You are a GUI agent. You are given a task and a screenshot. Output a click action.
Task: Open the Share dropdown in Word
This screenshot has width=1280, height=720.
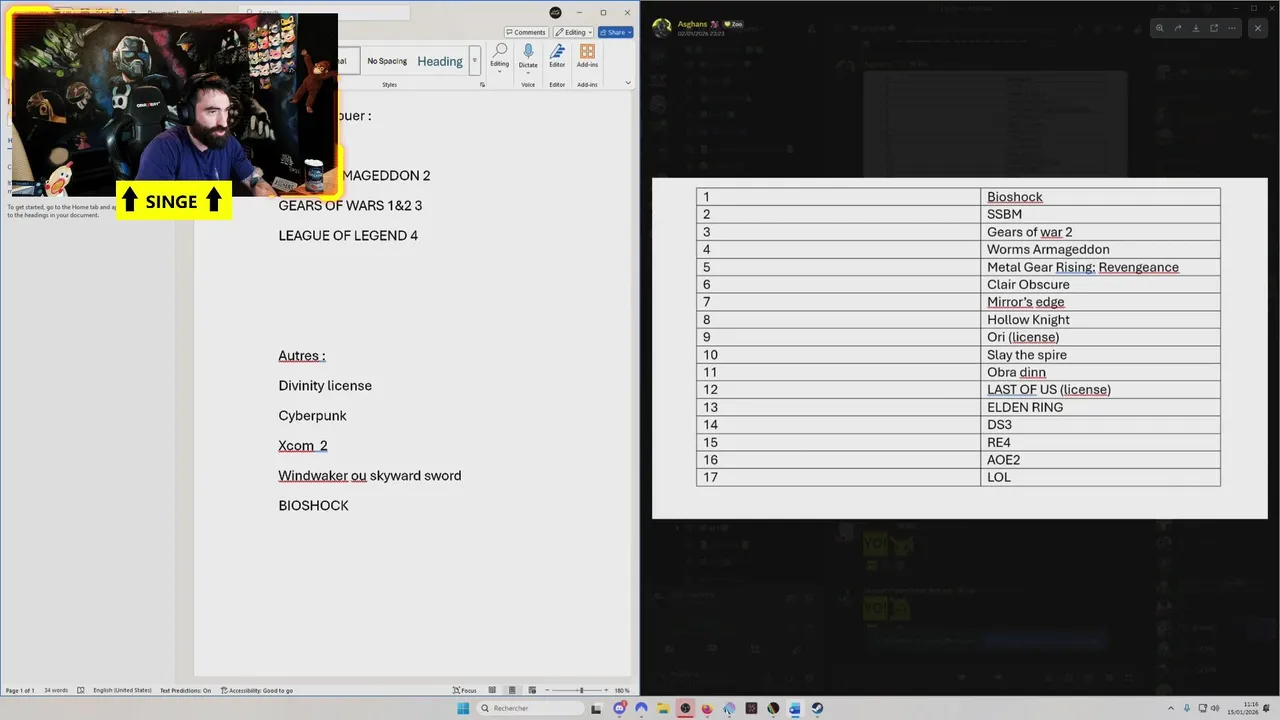tap(616, 32)
